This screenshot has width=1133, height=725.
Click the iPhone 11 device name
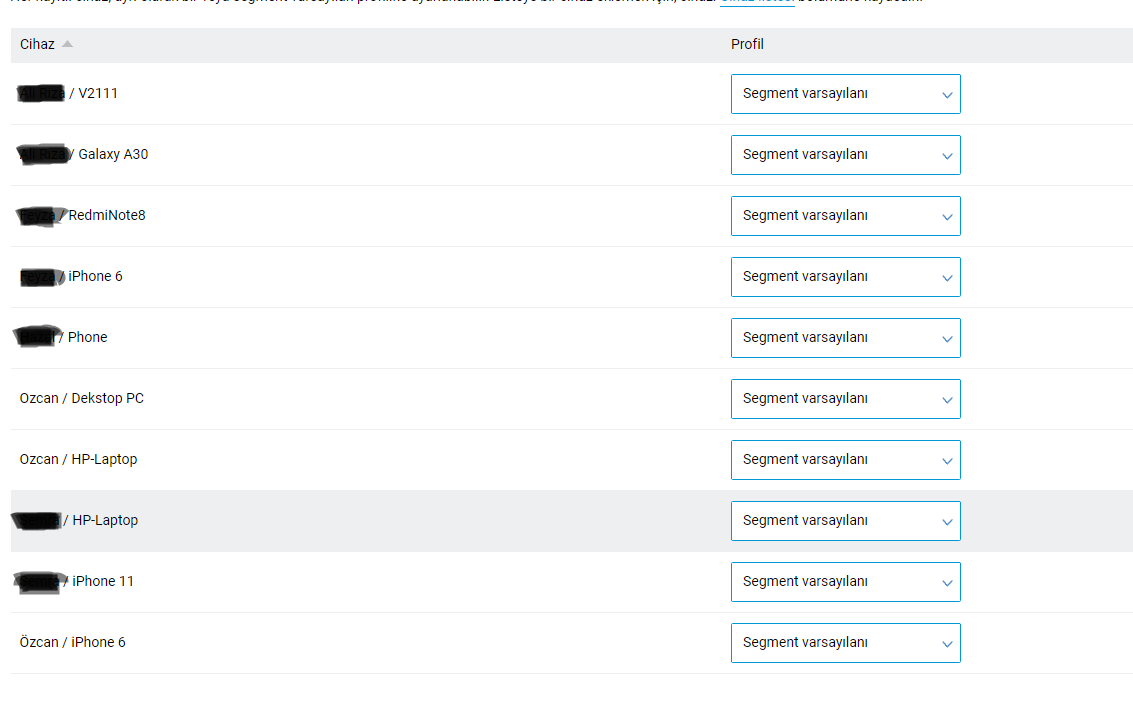coord(103,582)
